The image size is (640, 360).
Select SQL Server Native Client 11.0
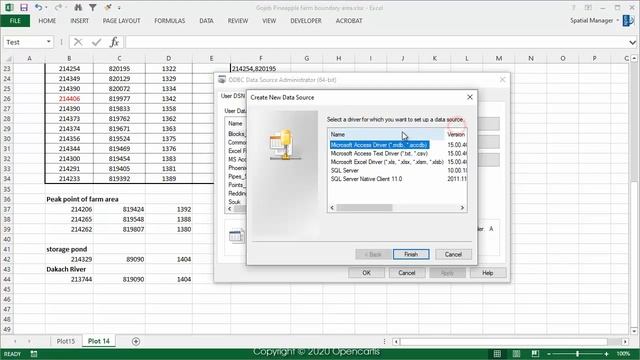366,179
